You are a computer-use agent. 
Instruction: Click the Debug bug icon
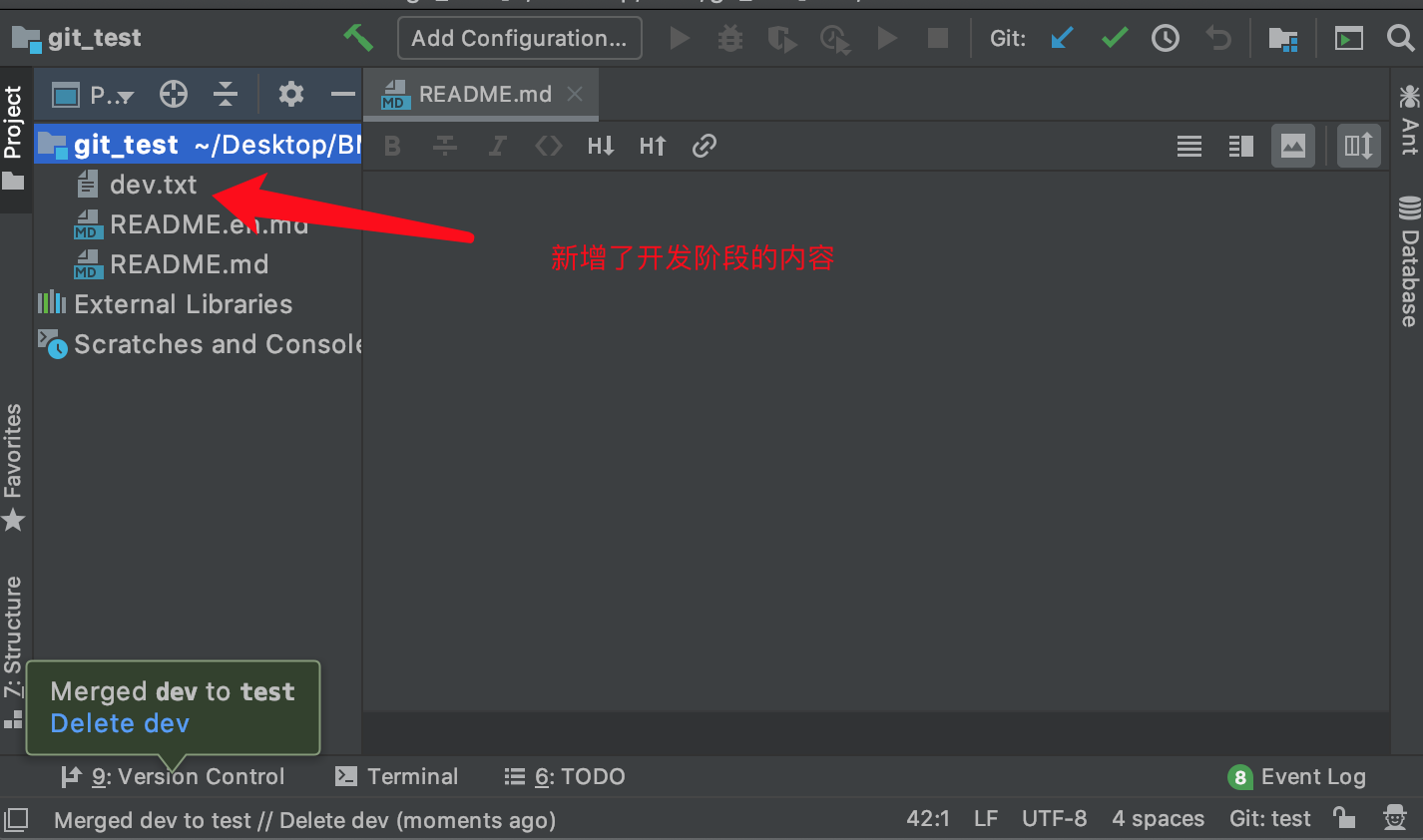click(x=730, y=38)
